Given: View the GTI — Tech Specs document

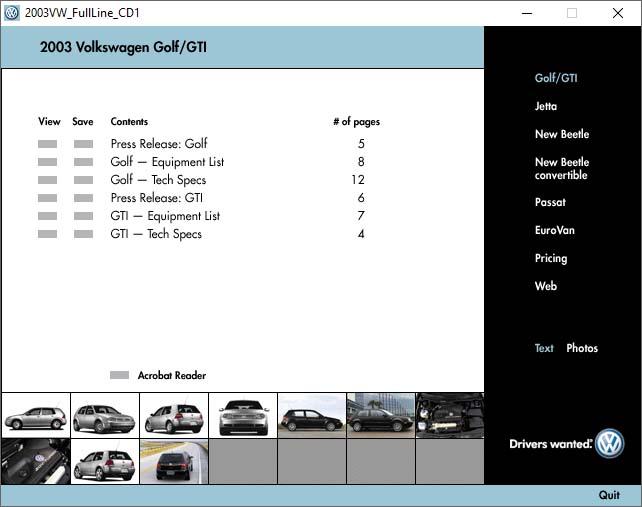Looking at the screenshot, I should click(47, 234).
